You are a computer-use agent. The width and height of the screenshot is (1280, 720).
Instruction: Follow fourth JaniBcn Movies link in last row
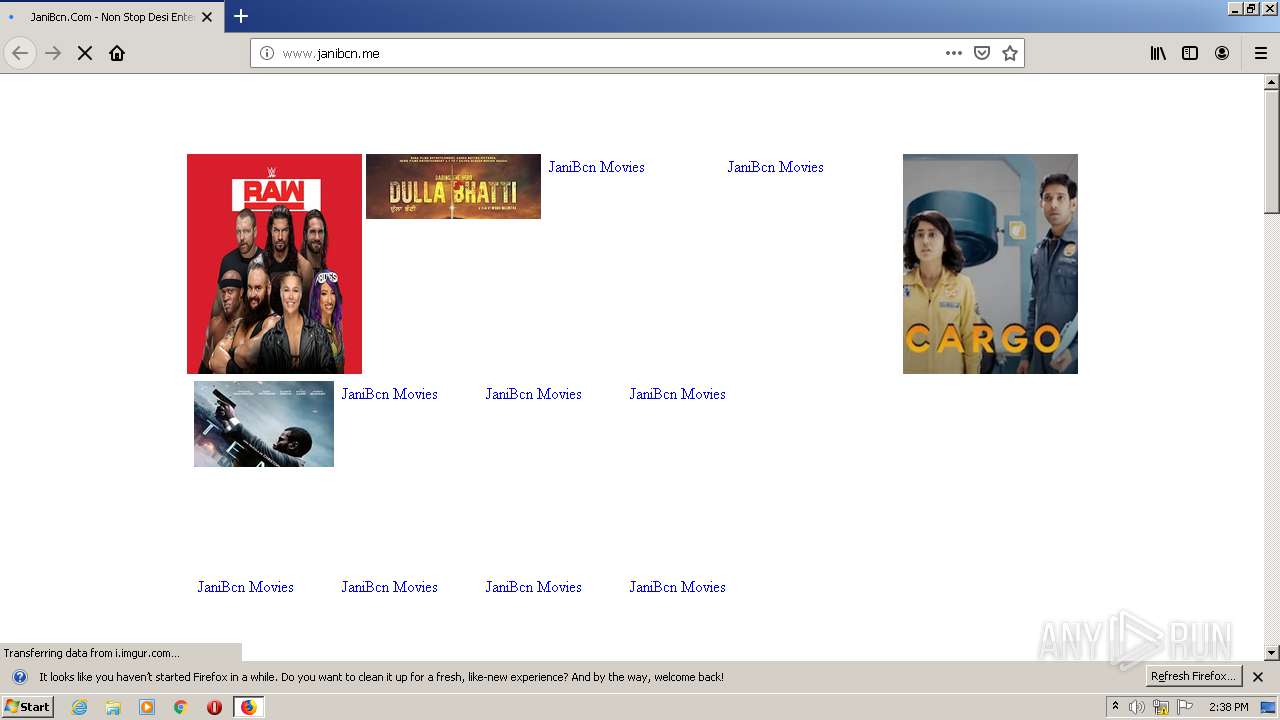(x=677, y=587)
